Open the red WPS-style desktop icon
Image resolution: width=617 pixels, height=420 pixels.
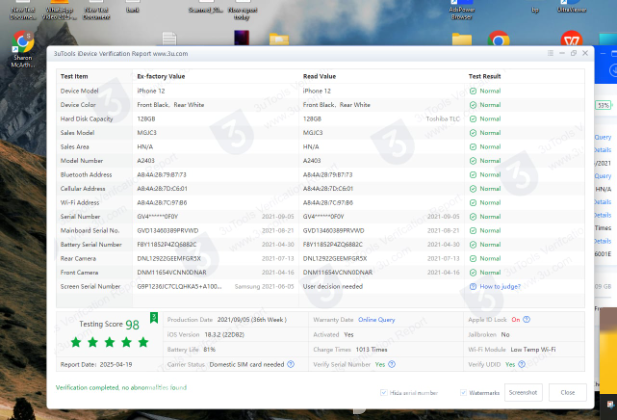[571, 38]
